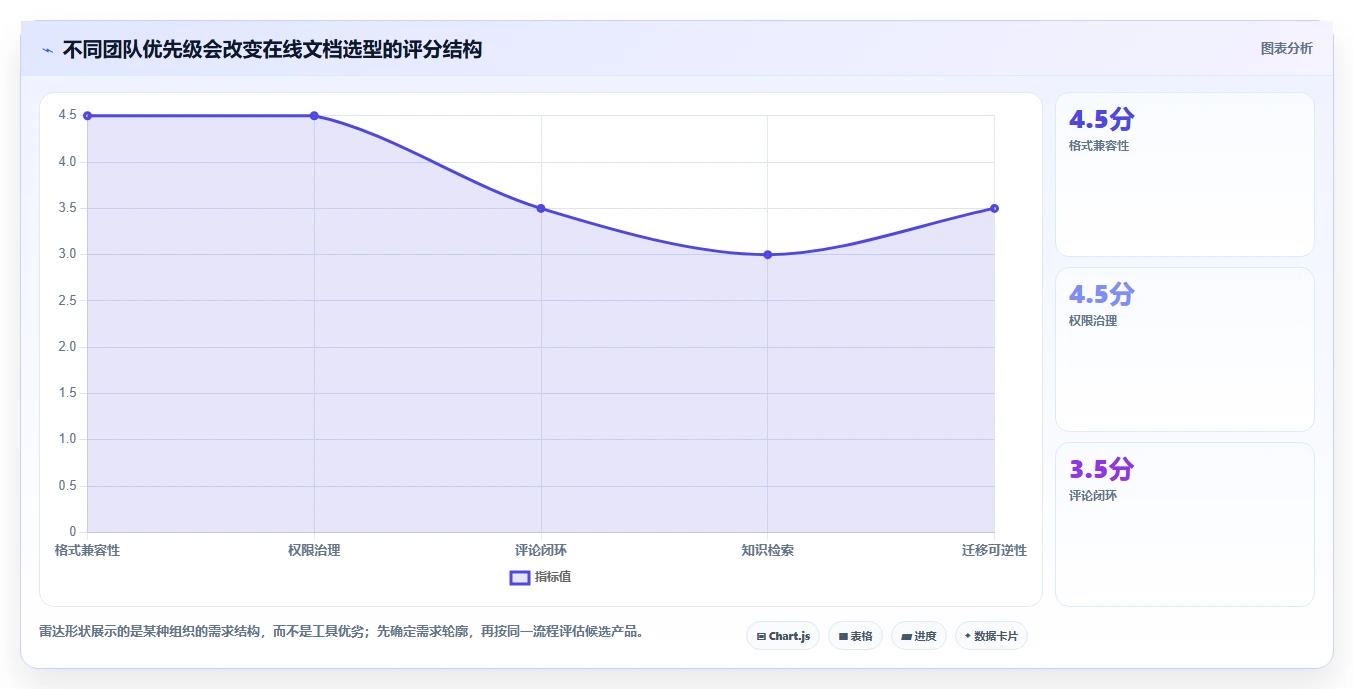Toggle the 指标值 legend entry
The width and height of the screenshot is (1354, 689).
click(x=541, y=577)
